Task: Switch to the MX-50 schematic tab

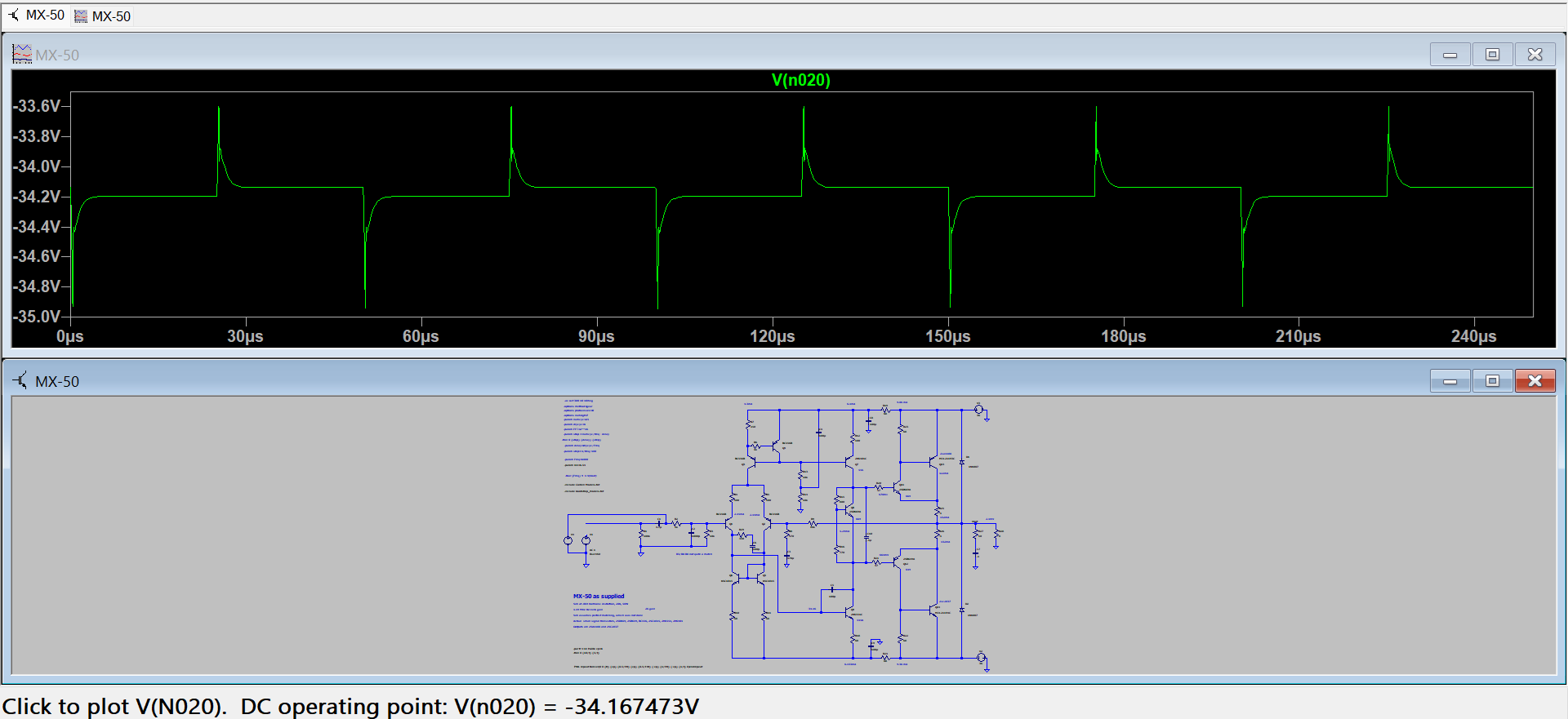Action: click(x=35, y=16)
